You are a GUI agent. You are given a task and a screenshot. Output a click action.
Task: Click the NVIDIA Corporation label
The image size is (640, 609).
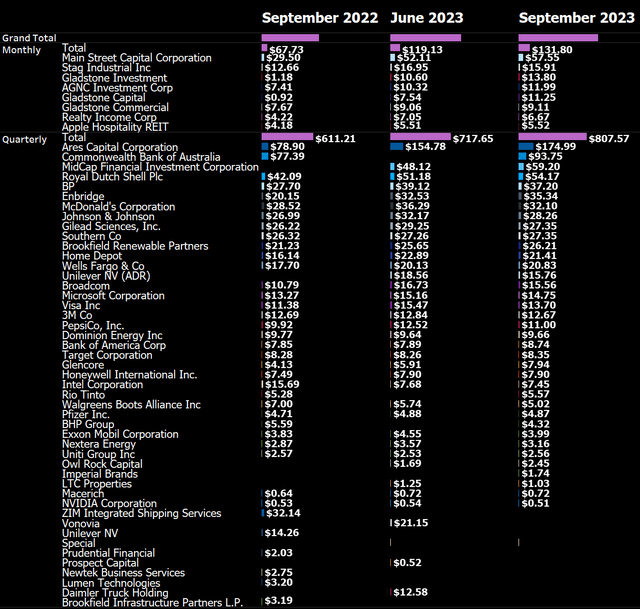(x=109, y=503)
